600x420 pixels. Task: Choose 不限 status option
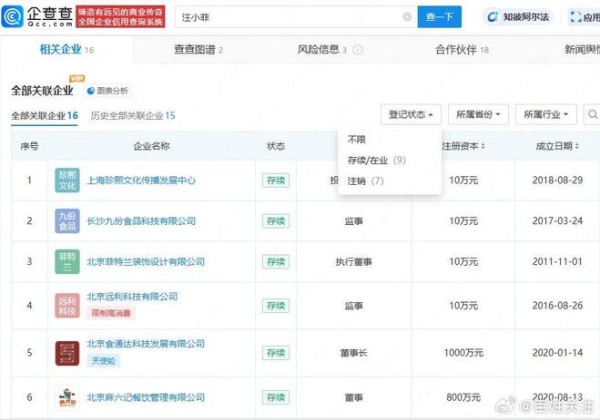(x=356, y=139)
